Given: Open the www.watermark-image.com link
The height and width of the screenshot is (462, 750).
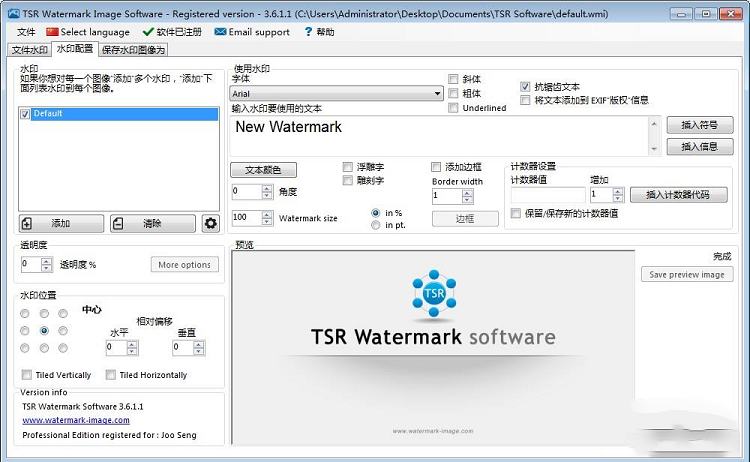Looking at the screenshot, I should click(76, 420).
